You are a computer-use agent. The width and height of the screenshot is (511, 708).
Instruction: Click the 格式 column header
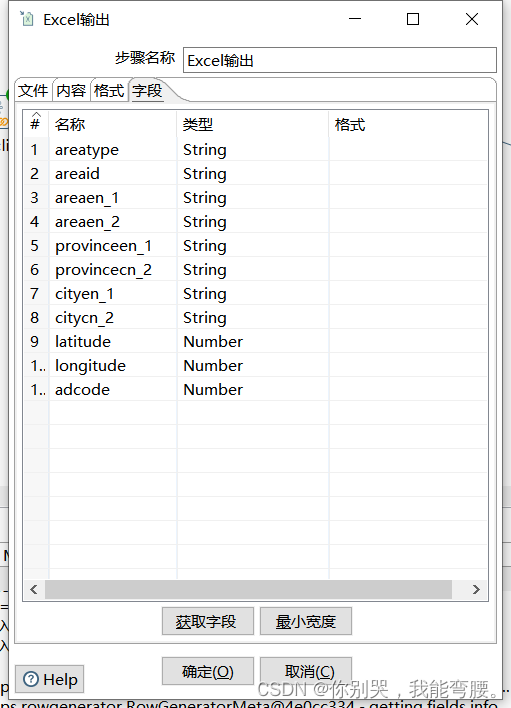409,124
